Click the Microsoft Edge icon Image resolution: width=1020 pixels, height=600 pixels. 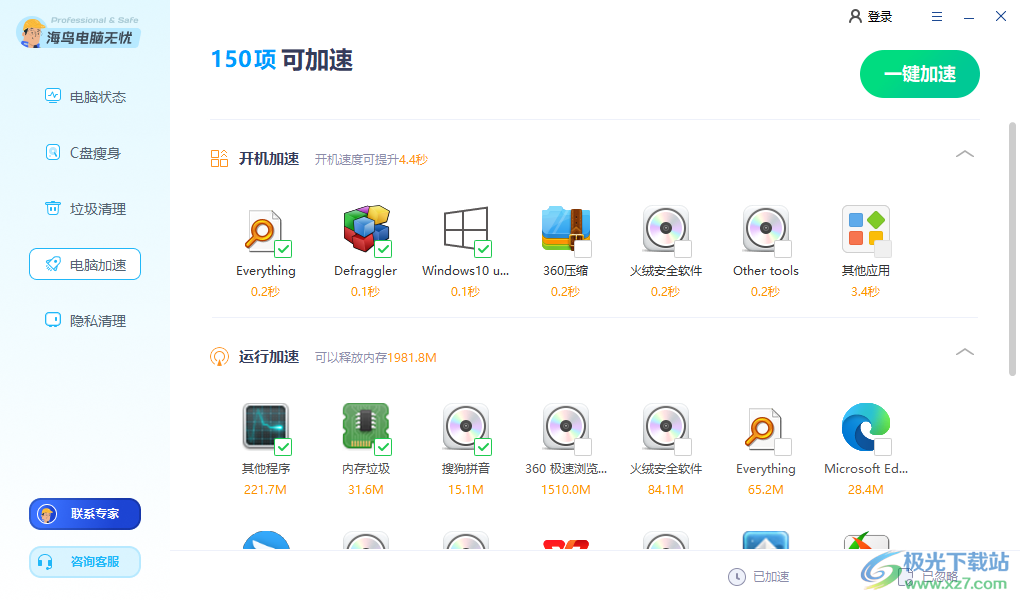[865, 427]
